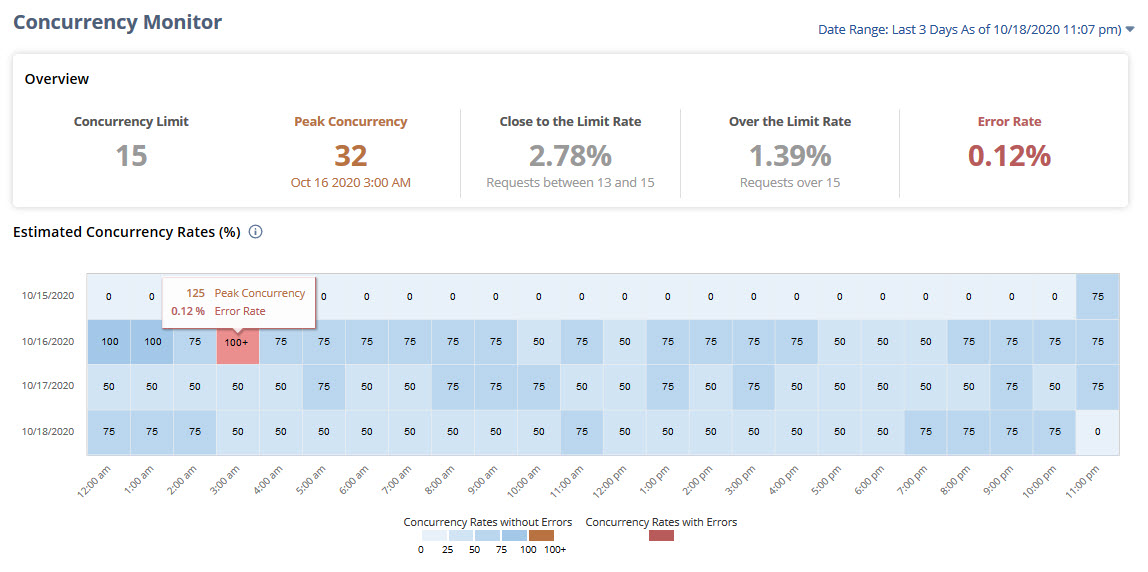Screen dimensions: 1148x572
Task: Click the Peak Concurrency value 32
Action: 351,155
